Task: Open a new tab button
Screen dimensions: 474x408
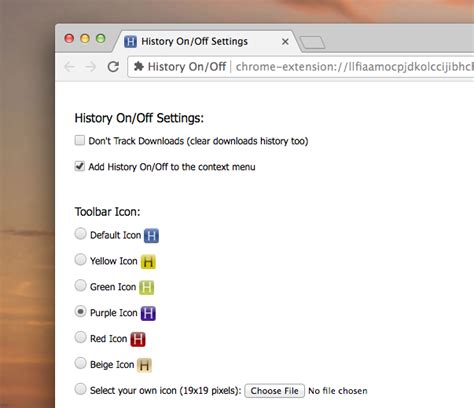Action: [x=312, y=43]
